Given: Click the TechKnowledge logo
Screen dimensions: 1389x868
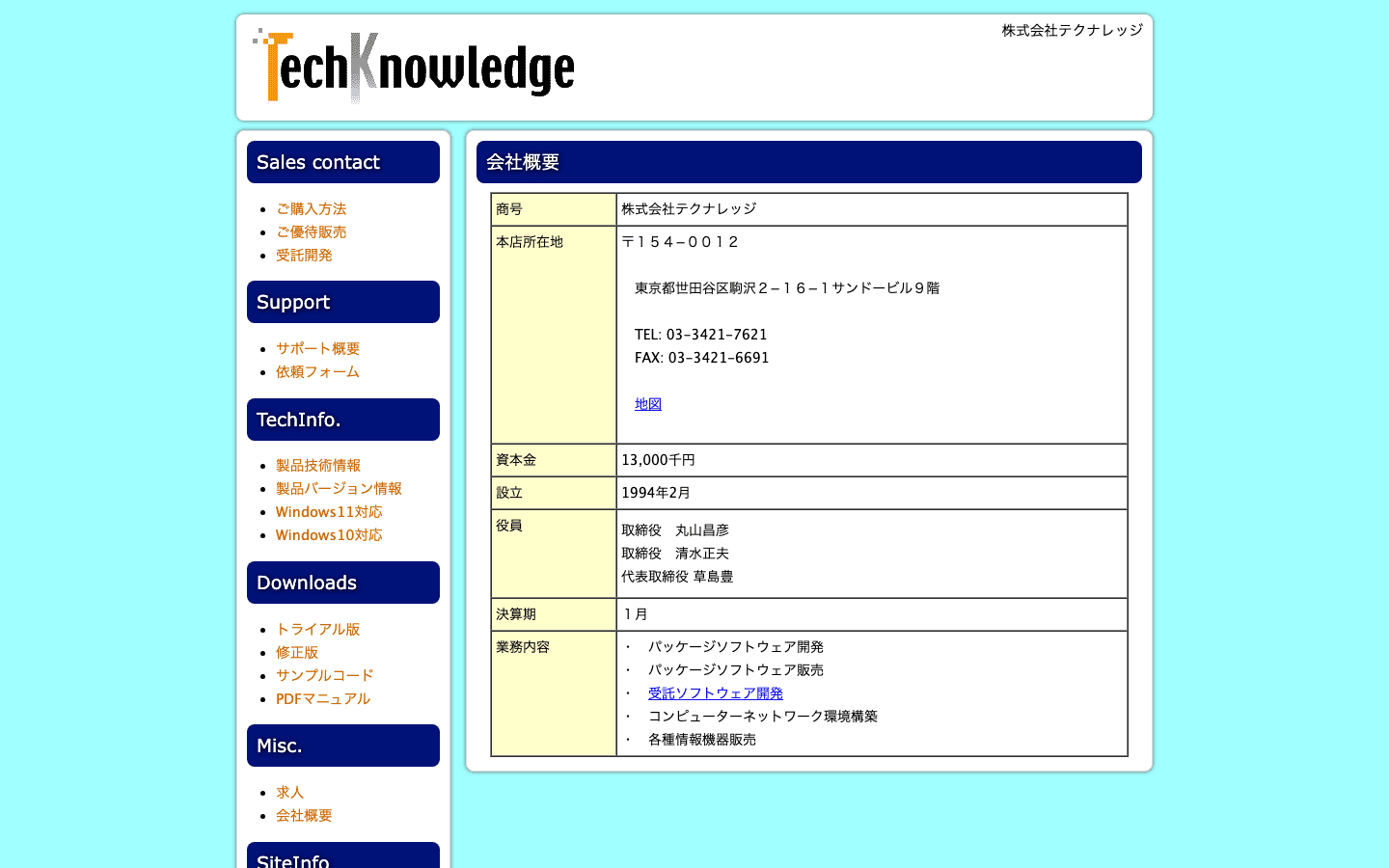Looking at the screenshot, I should click(414, 68).
